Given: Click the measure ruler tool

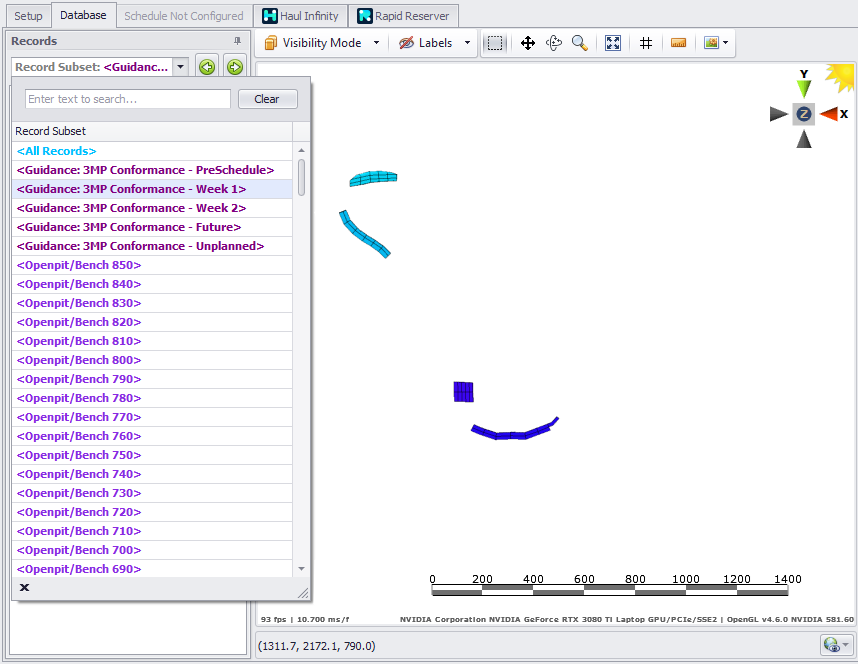Looking at the screenshot, I should (679, 43).
